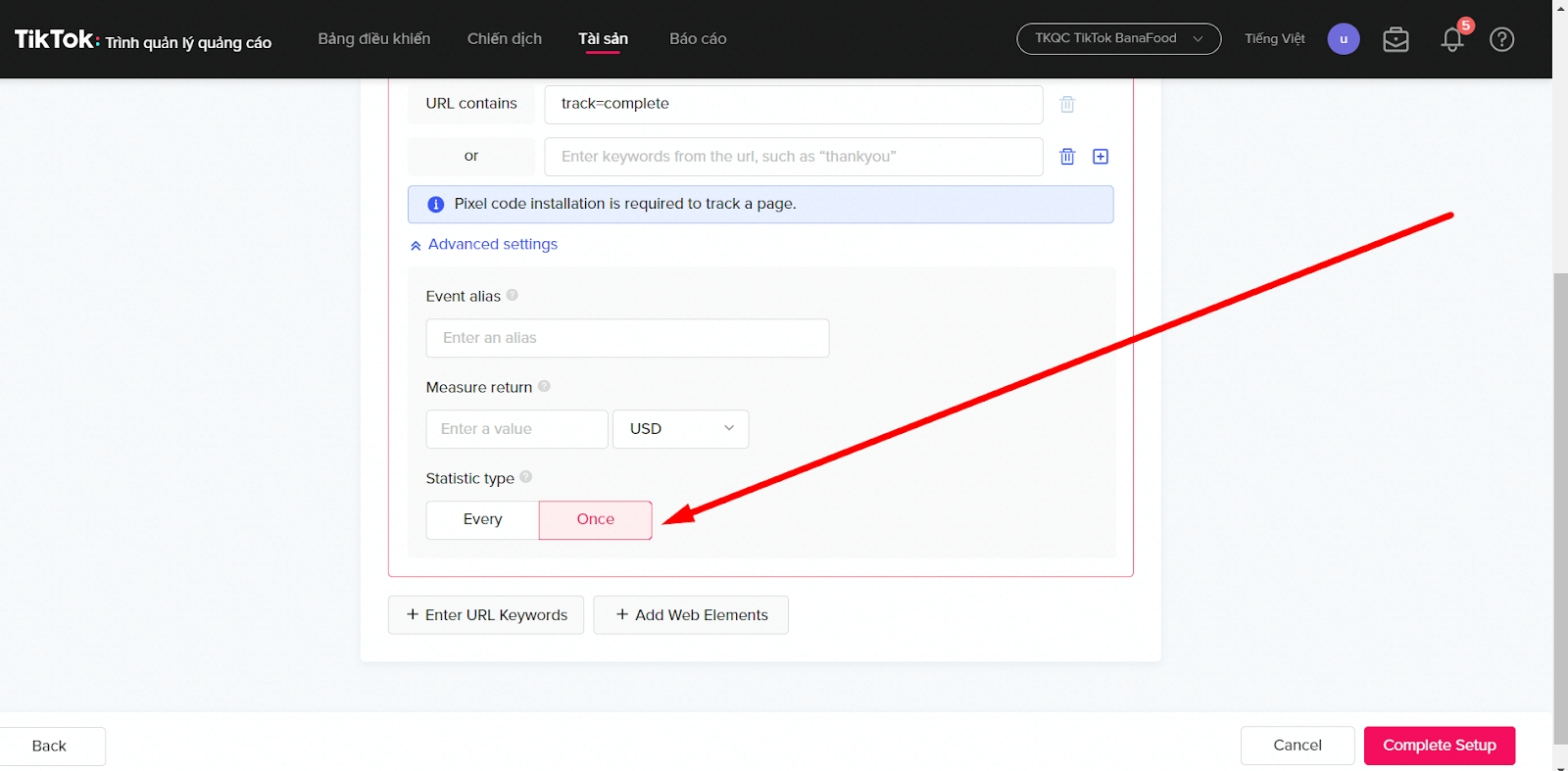Screen dimensions: 1568x771
Task: Click Add Web Elements button
Action: (691, 615)
